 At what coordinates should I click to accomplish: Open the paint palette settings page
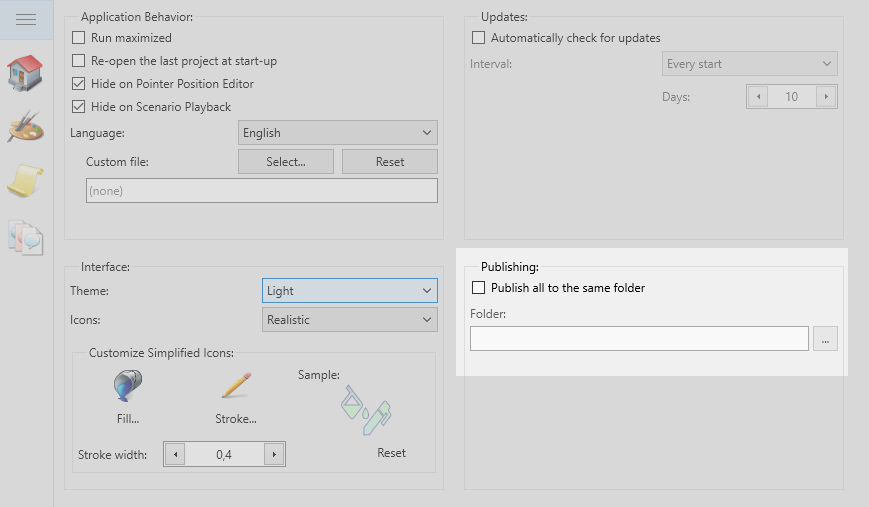[26, 127]
